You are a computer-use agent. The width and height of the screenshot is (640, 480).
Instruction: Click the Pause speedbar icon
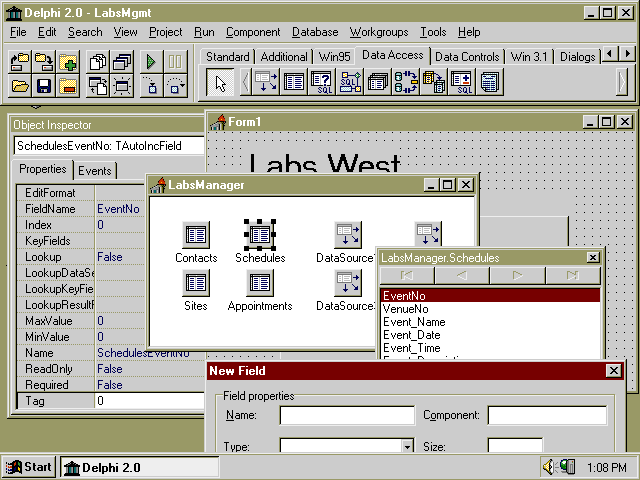pyautogui.click(x=176, y=62)
